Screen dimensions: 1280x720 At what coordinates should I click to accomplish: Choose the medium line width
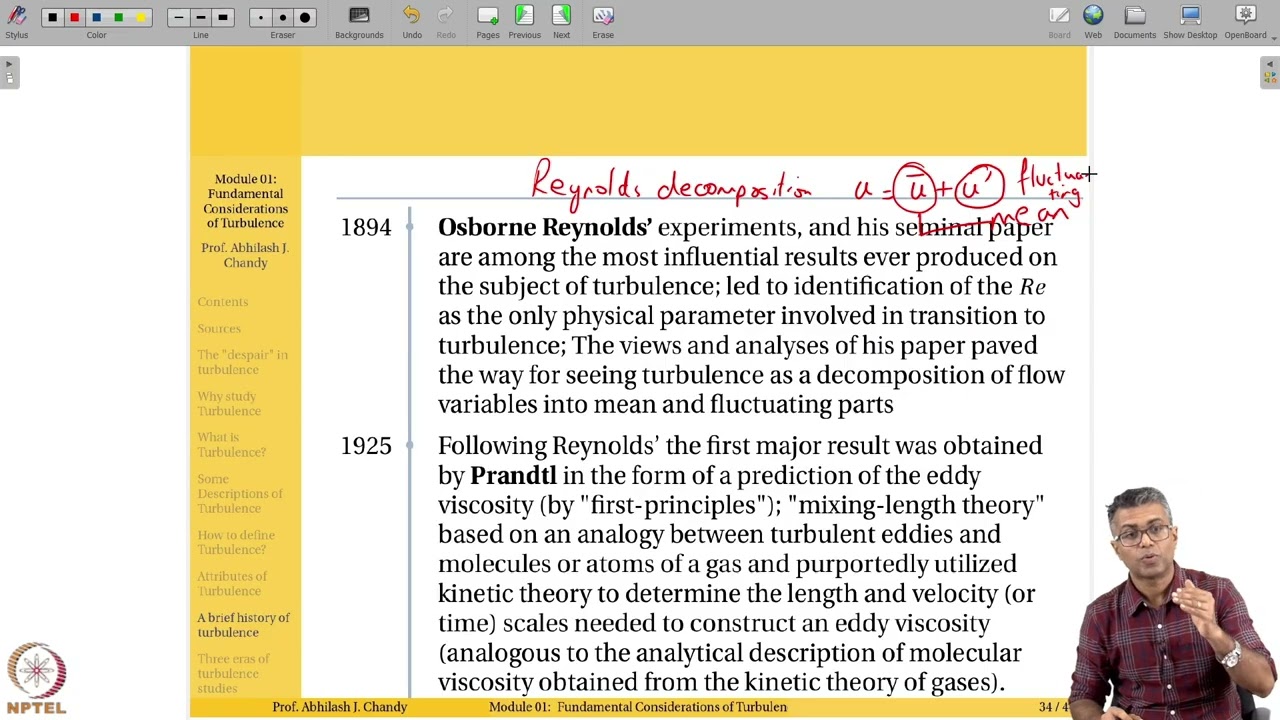point(200,17)
